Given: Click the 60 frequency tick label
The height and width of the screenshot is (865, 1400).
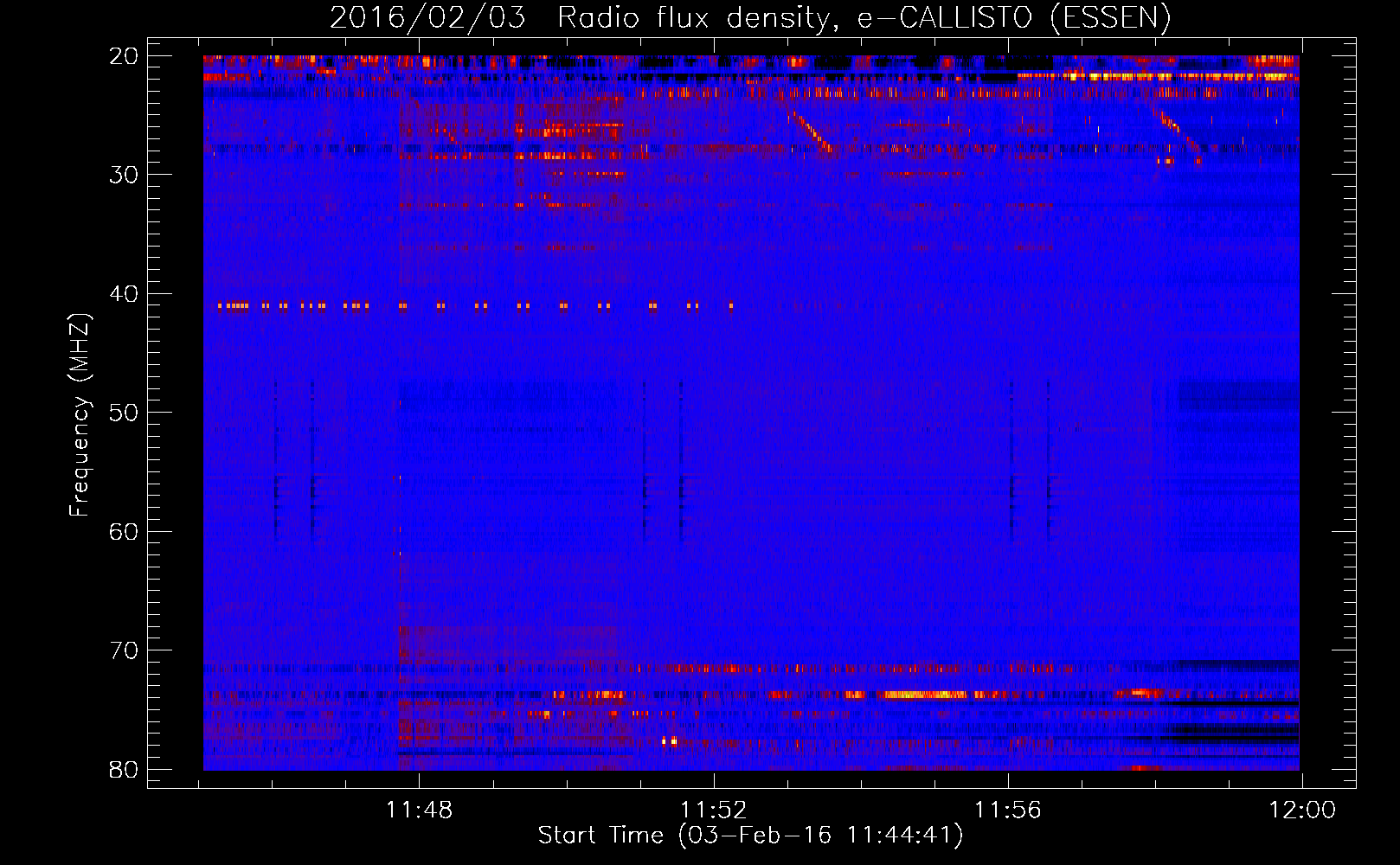Looking at the screenshot, I should tap(124, 532).
